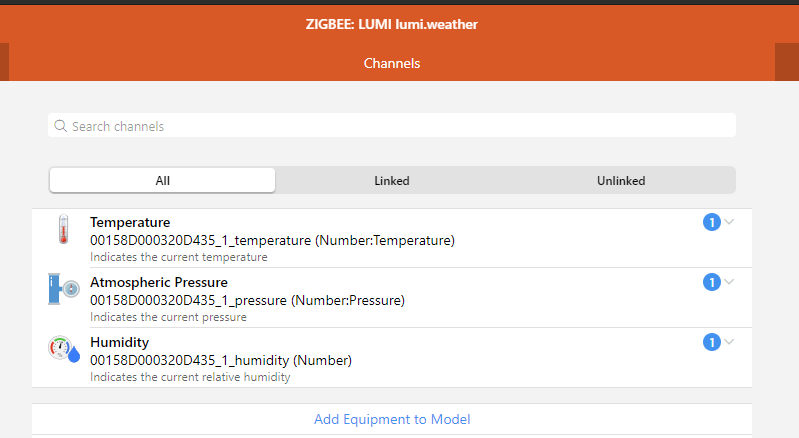Screen dimensions: 799x438
Task: Expand the Atmospheric Pressure channel chevron
Action: click(729, 282)
